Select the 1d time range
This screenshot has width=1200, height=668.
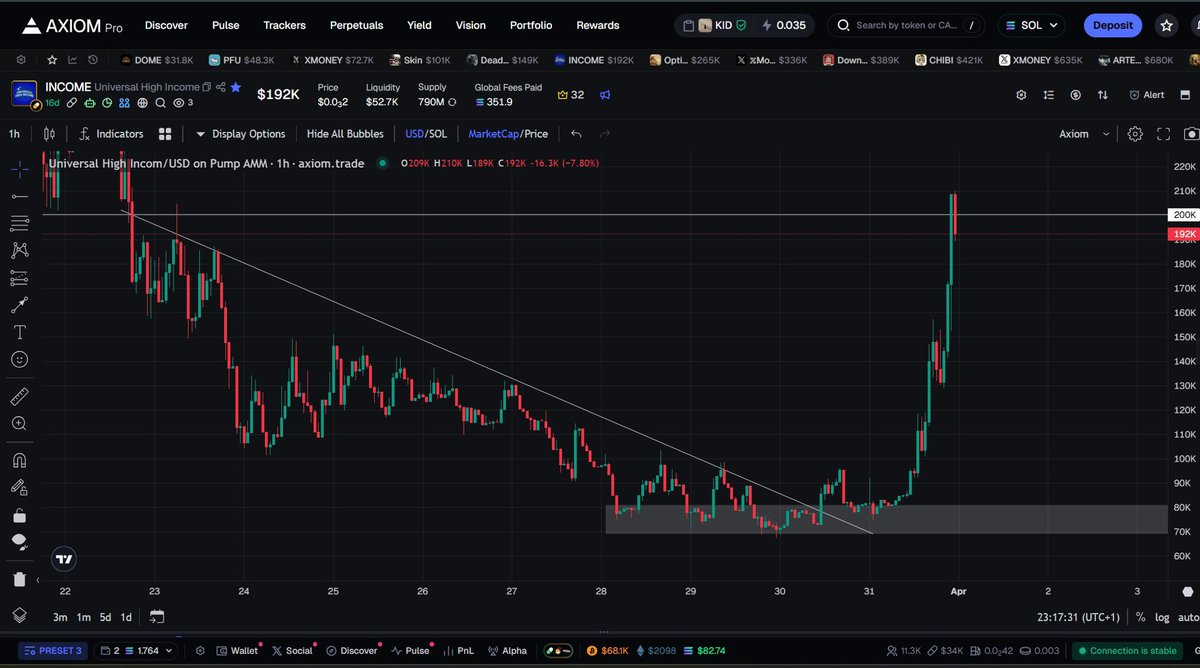(126, 617)
